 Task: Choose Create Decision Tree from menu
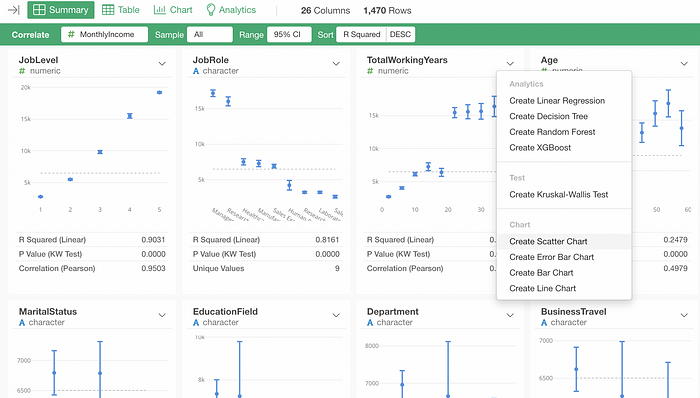coord(564,116)
